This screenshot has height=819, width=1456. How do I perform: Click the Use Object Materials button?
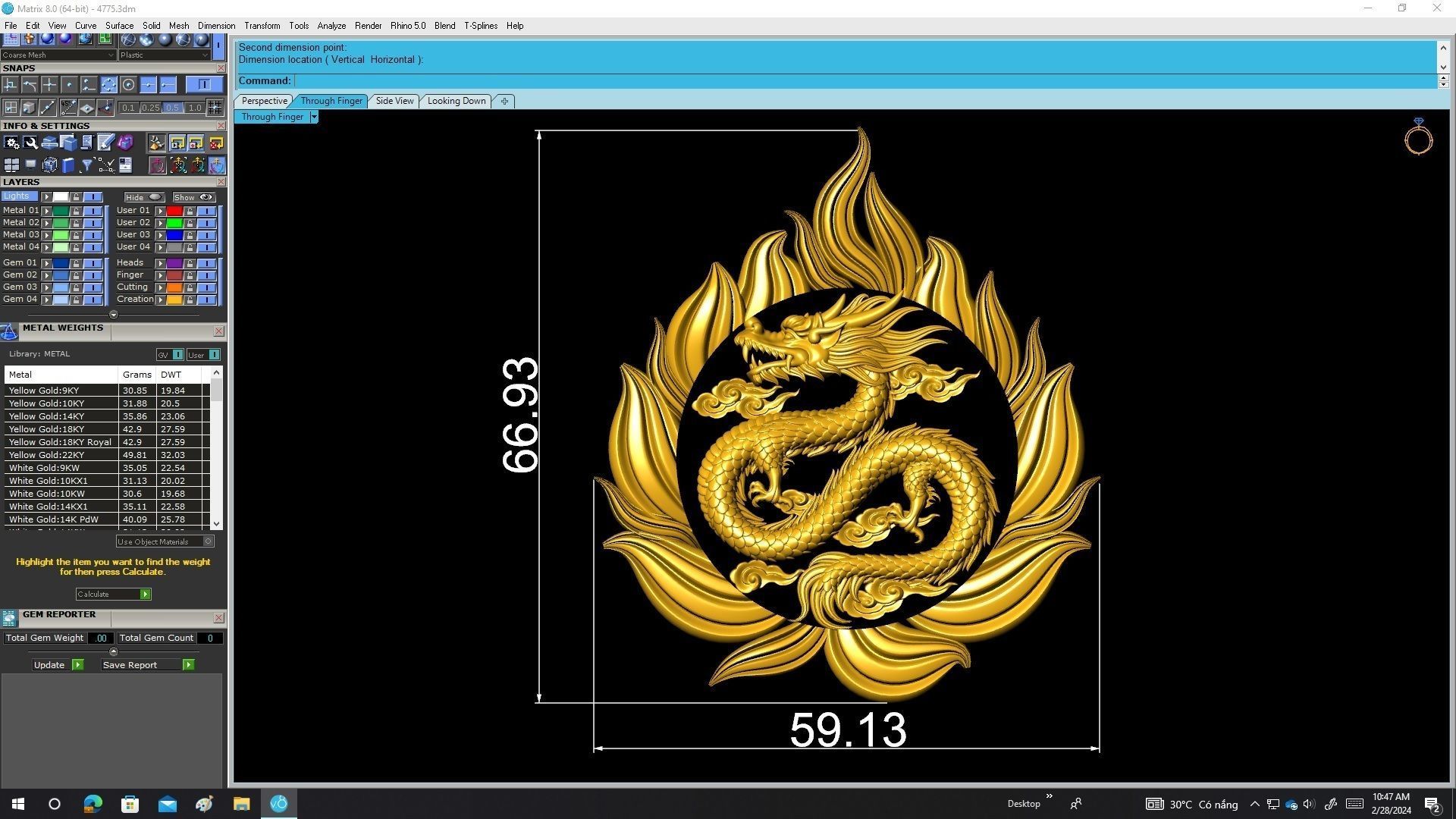[x=165, y=541]
